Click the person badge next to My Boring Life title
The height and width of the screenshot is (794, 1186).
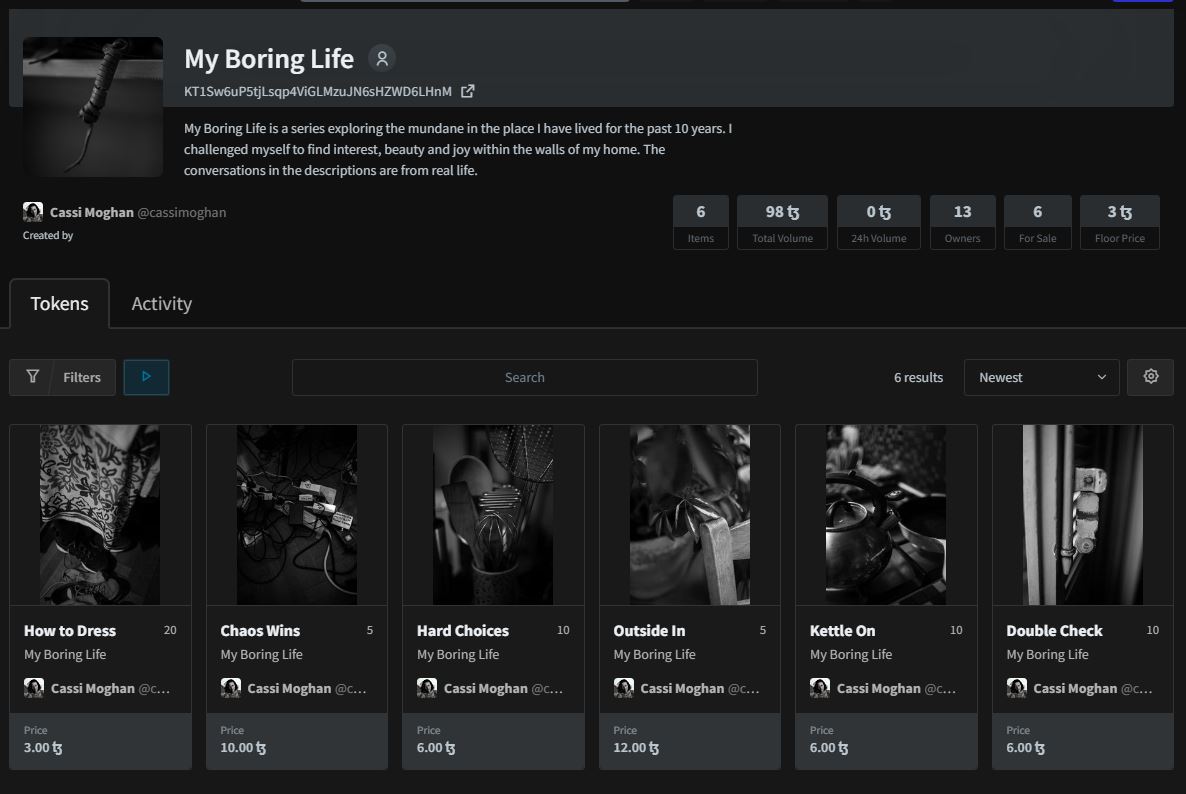click(x=381, y=58)
